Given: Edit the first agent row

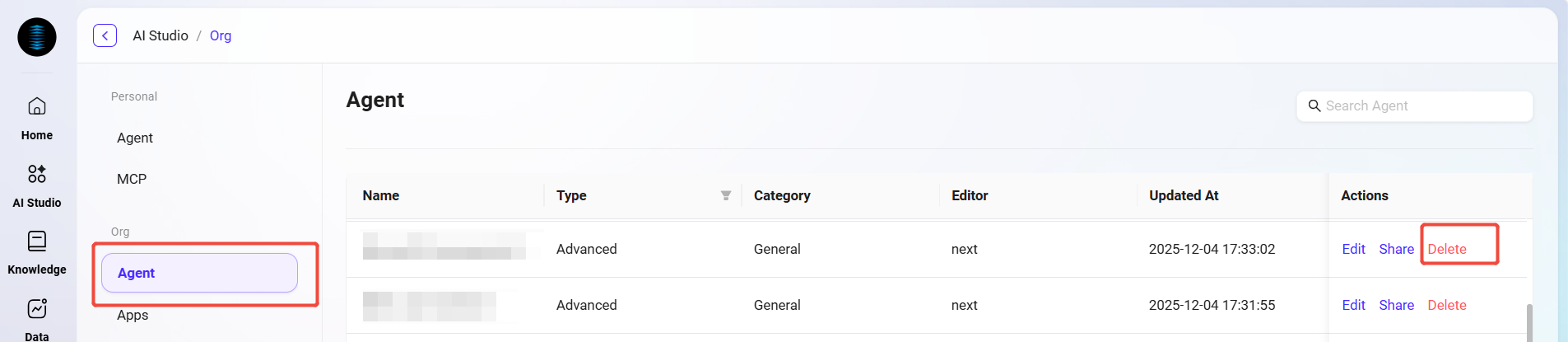Looking at the screenshot, I should point(1353,249).
